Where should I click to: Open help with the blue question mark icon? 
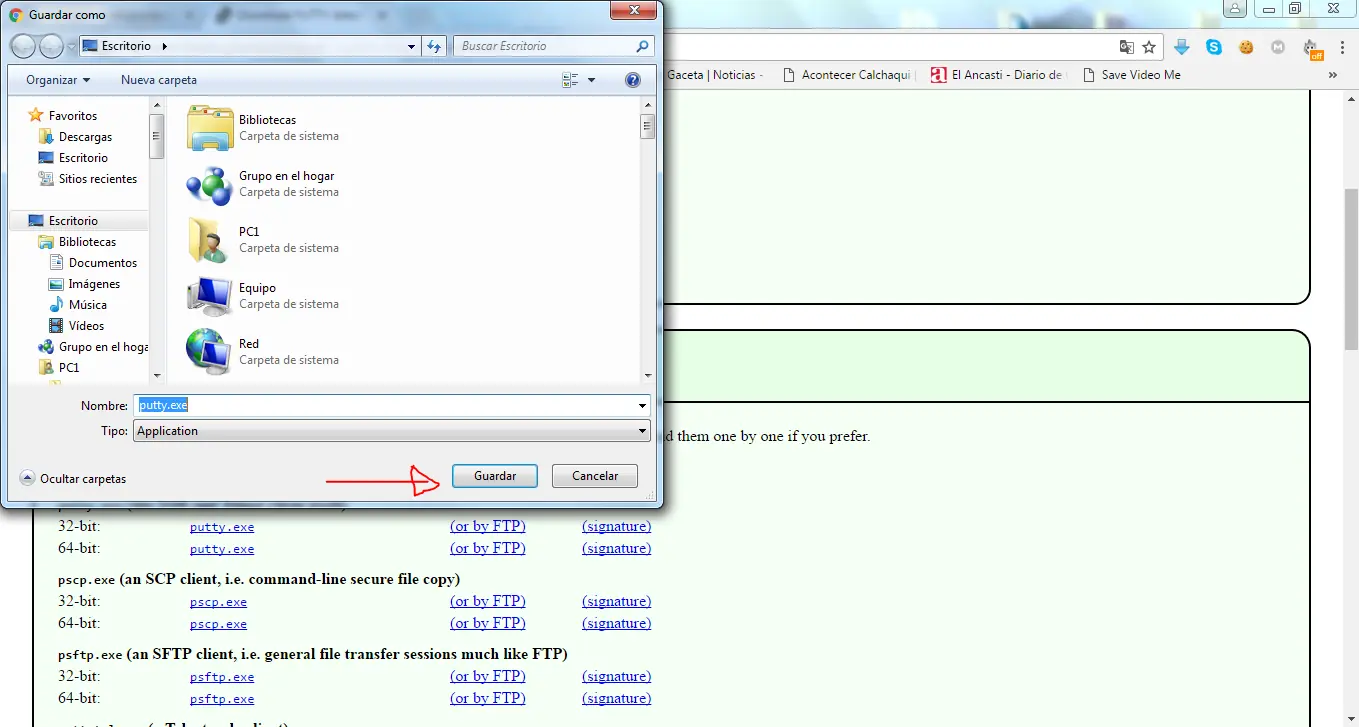tap(632, 80)
